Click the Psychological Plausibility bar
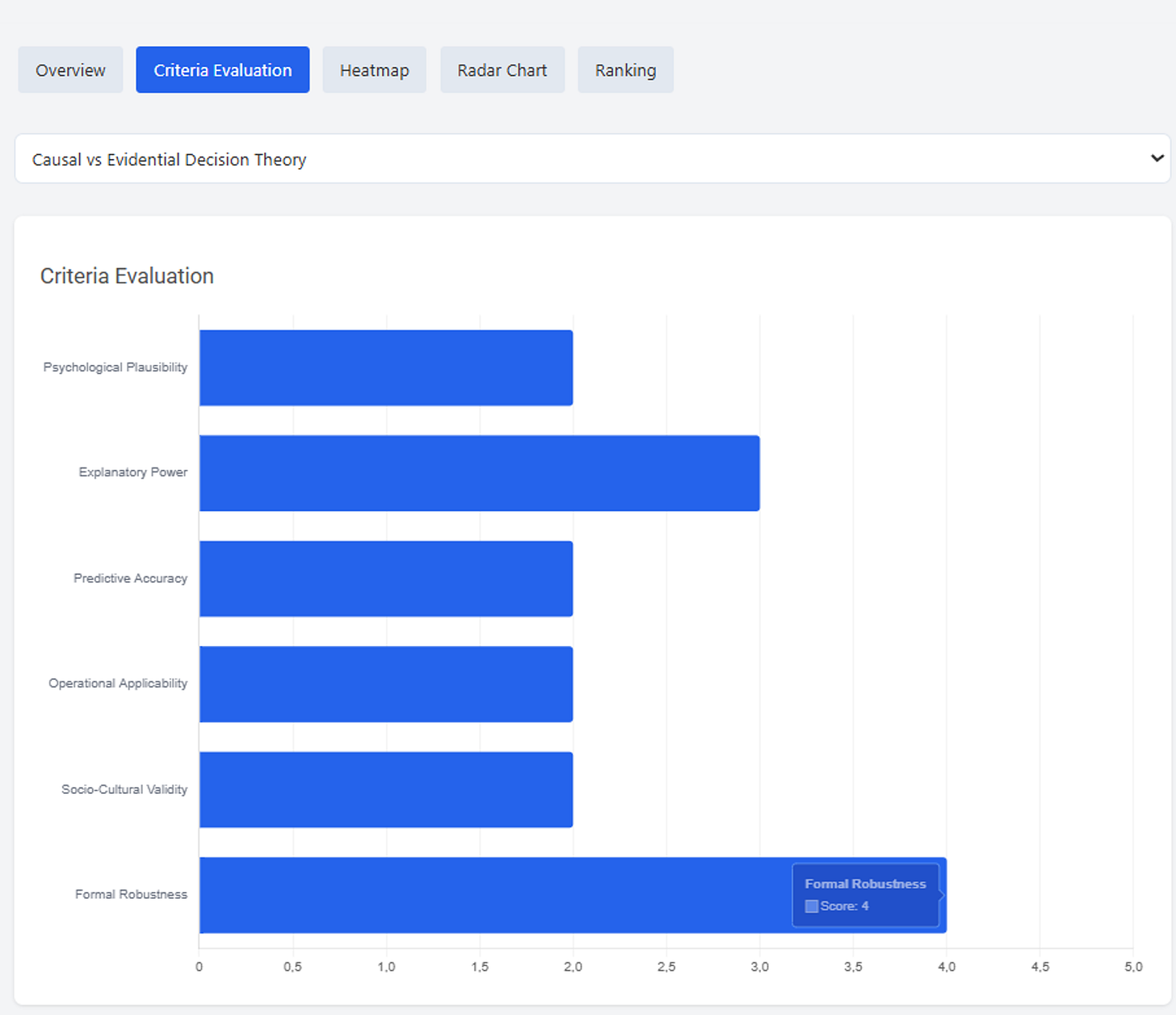This screenshot has width=1176, height=1015. pyautogui.click(x=386, y=367)
